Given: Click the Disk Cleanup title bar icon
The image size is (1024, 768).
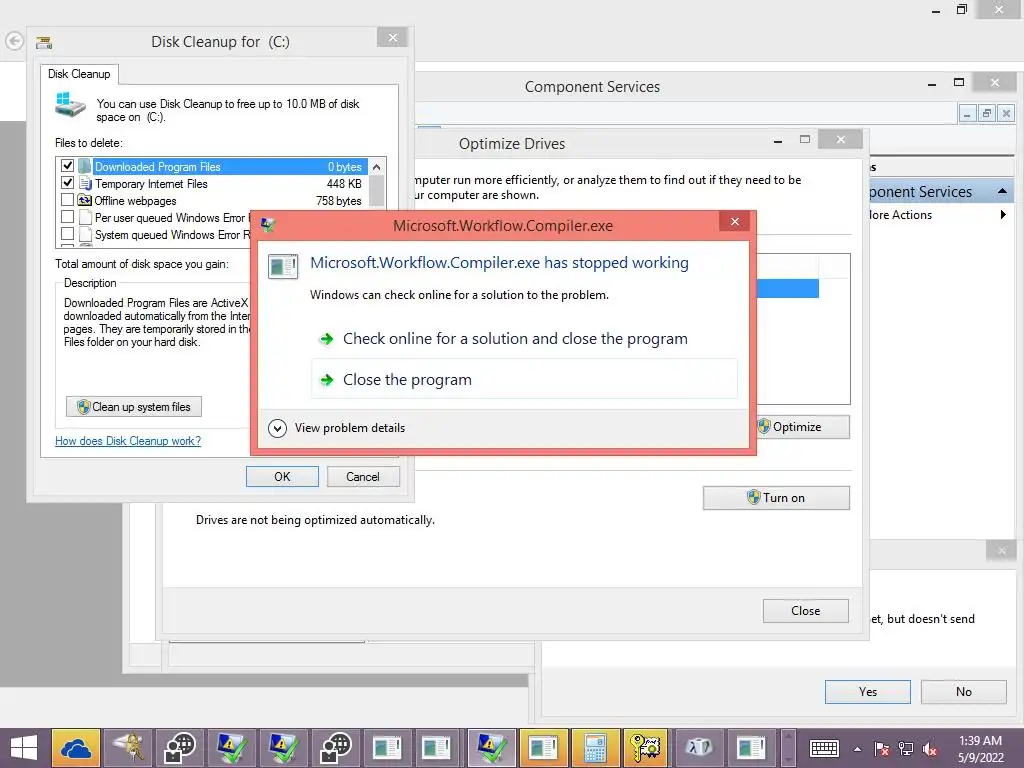Looking at the screenshot, I should coord(44,42).
